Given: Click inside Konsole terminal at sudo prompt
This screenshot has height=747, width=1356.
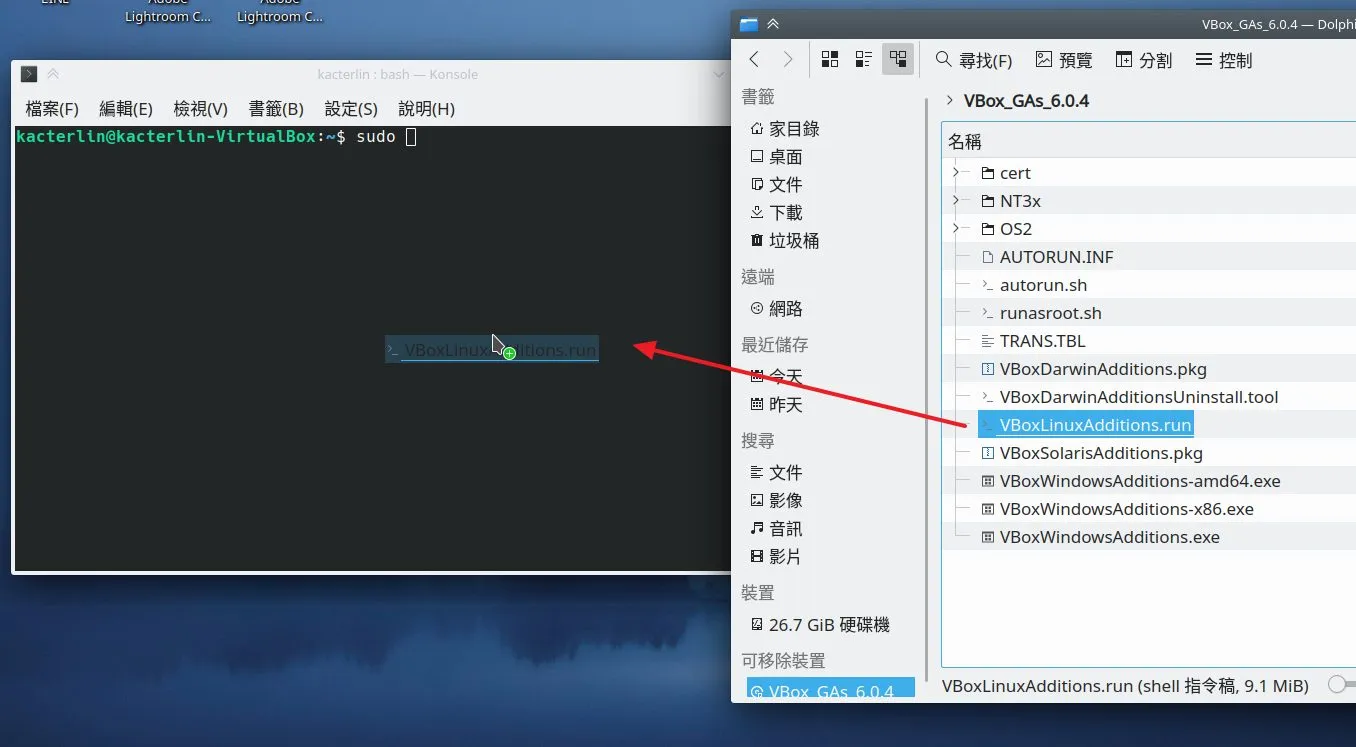Looking at the screenshot, I should (411, 137).
